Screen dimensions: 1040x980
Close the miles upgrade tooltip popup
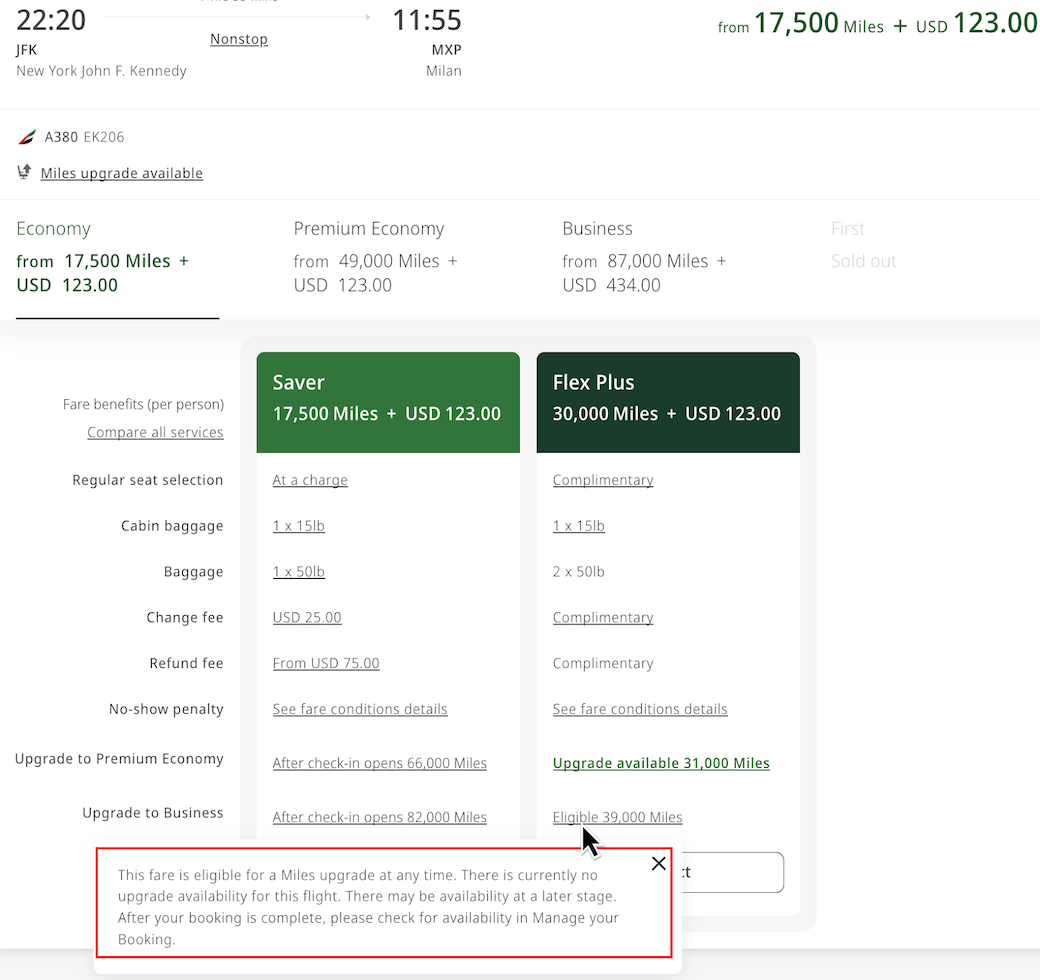click(x=658, y=864)
